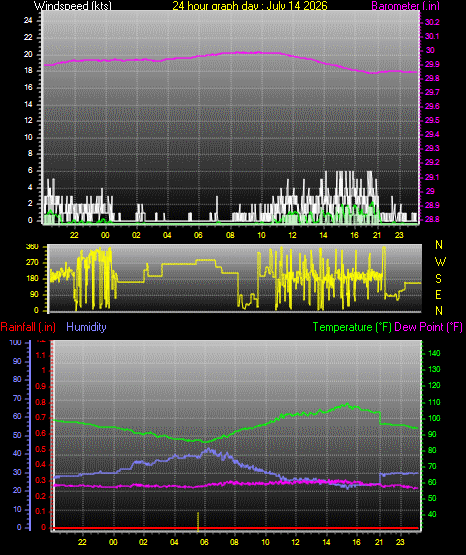Click the bottom "N" compass label
The image size is (466, 555).
(x=439, y=311)
